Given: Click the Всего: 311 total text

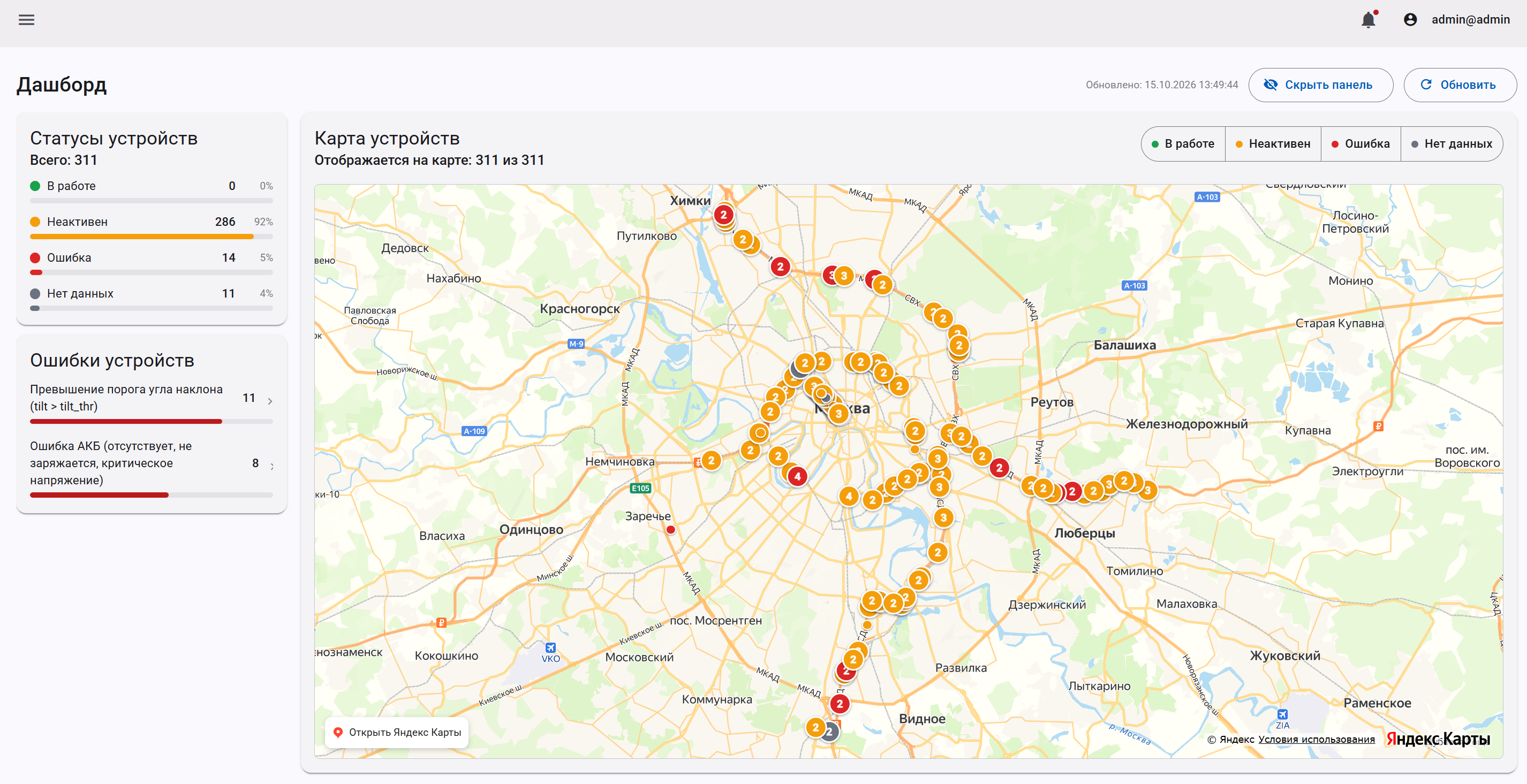Looking at the screenshot, I should tap(63, 160).
